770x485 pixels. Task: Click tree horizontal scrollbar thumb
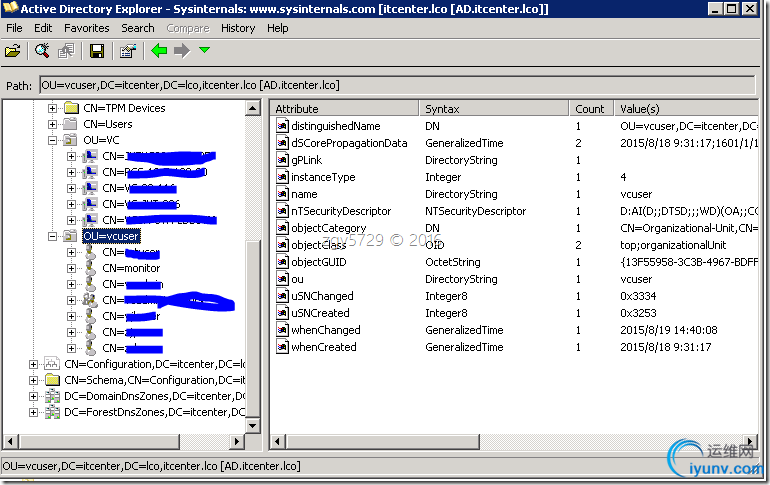99,441
